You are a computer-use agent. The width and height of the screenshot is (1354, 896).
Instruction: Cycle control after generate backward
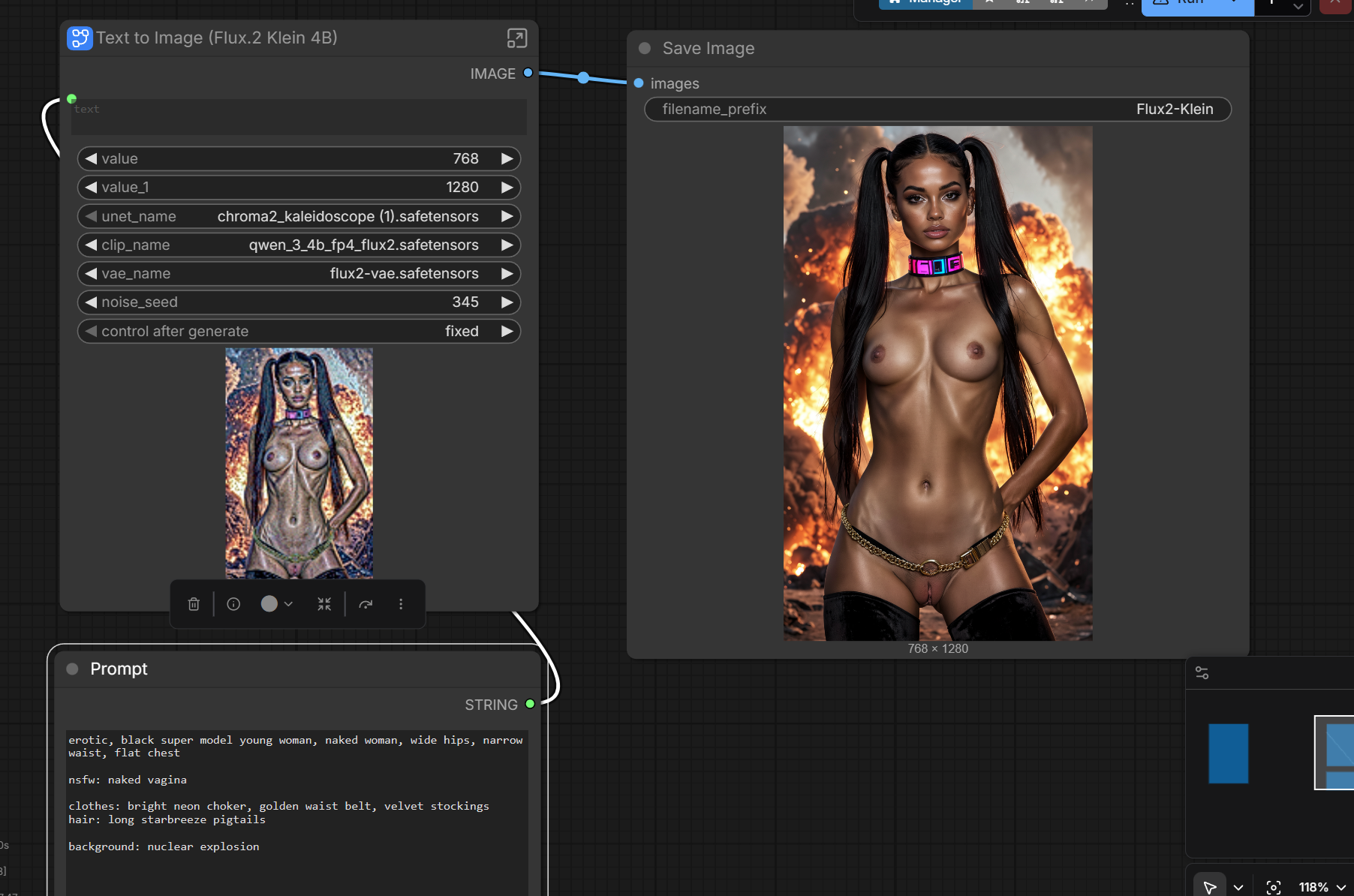91,331
